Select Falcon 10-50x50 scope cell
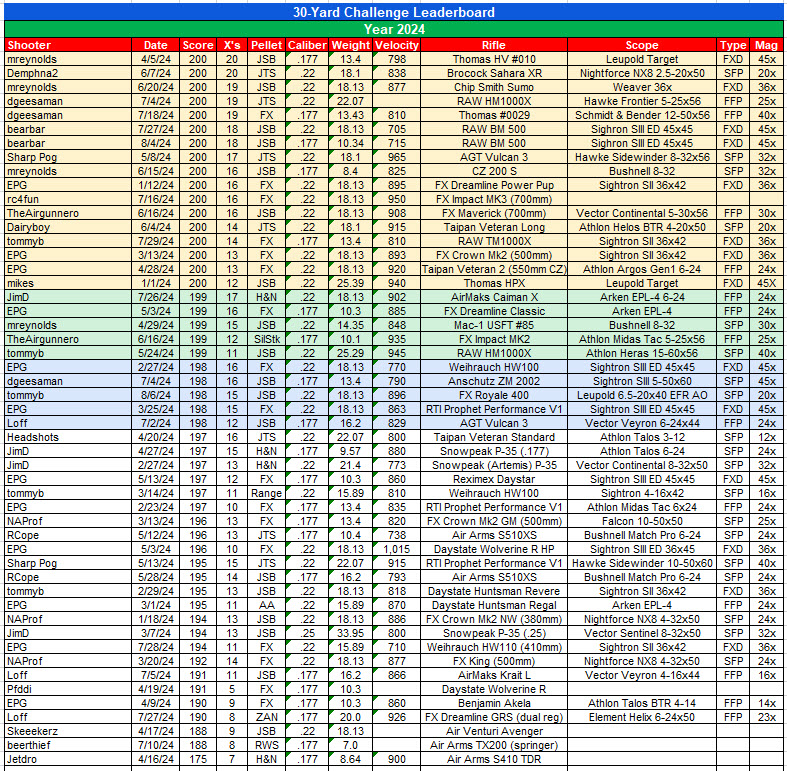This screenshot has width=787, height=771. click(x=642, y=521)
